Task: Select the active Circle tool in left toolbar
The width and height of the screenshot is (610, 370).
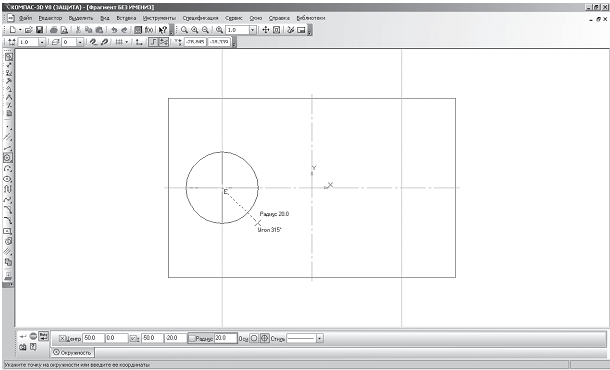Action: (8, 158)
